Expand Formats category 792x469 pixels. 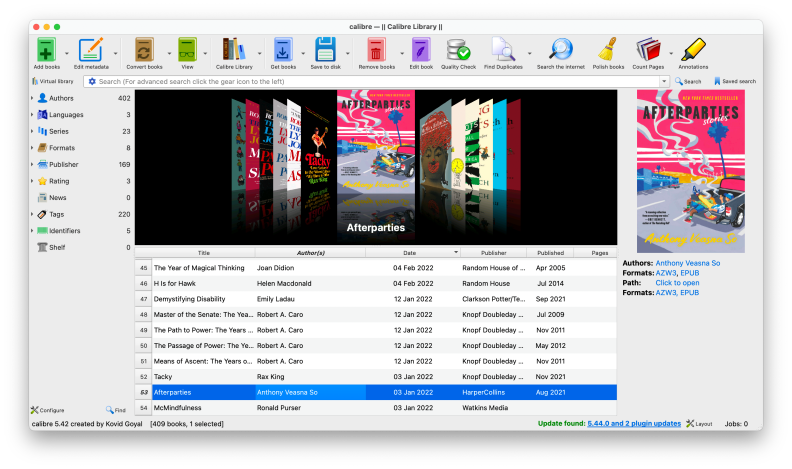coord(32,148)
